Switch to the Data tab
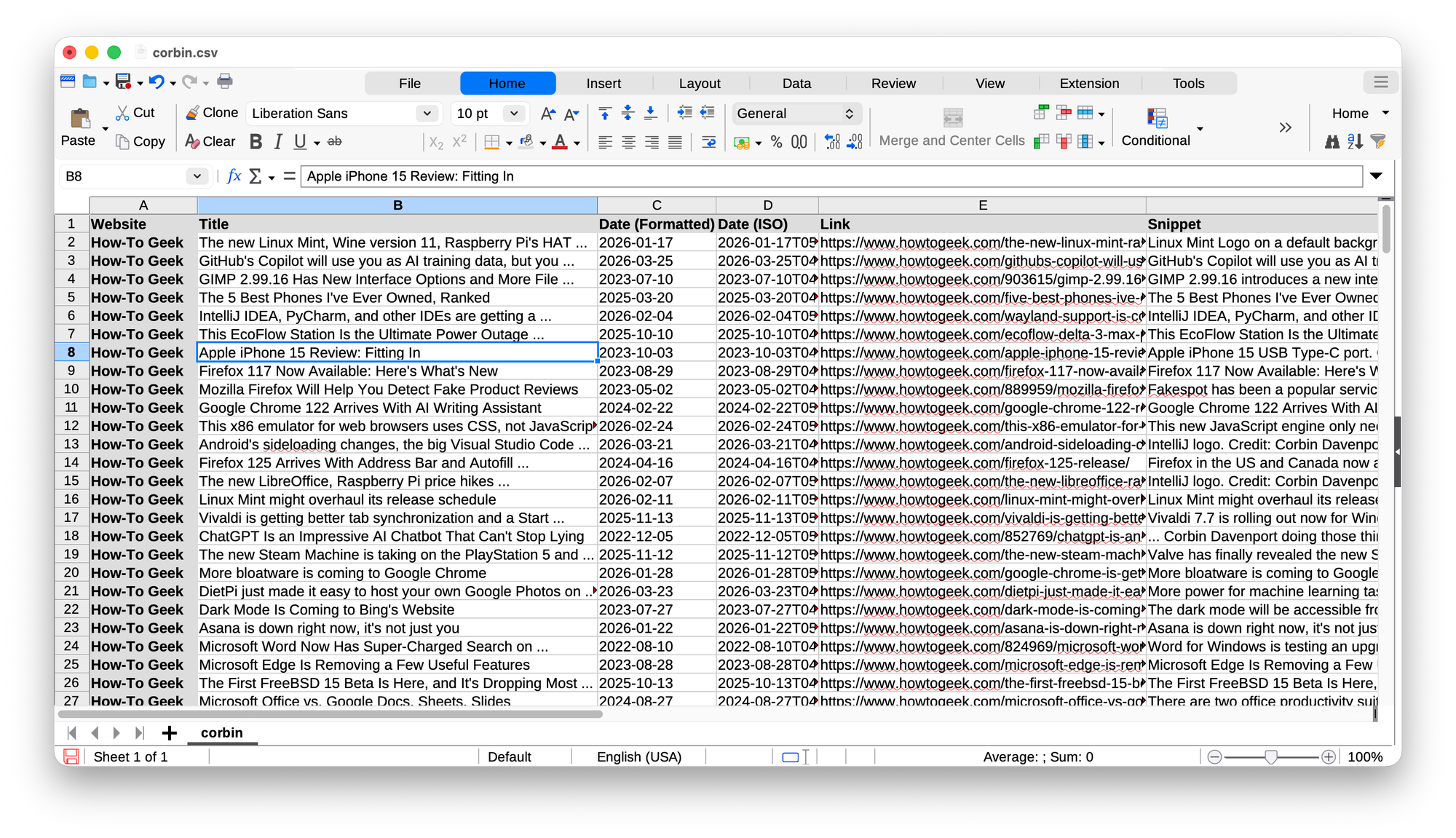1456x838 pixels. (x=796, y=84)
